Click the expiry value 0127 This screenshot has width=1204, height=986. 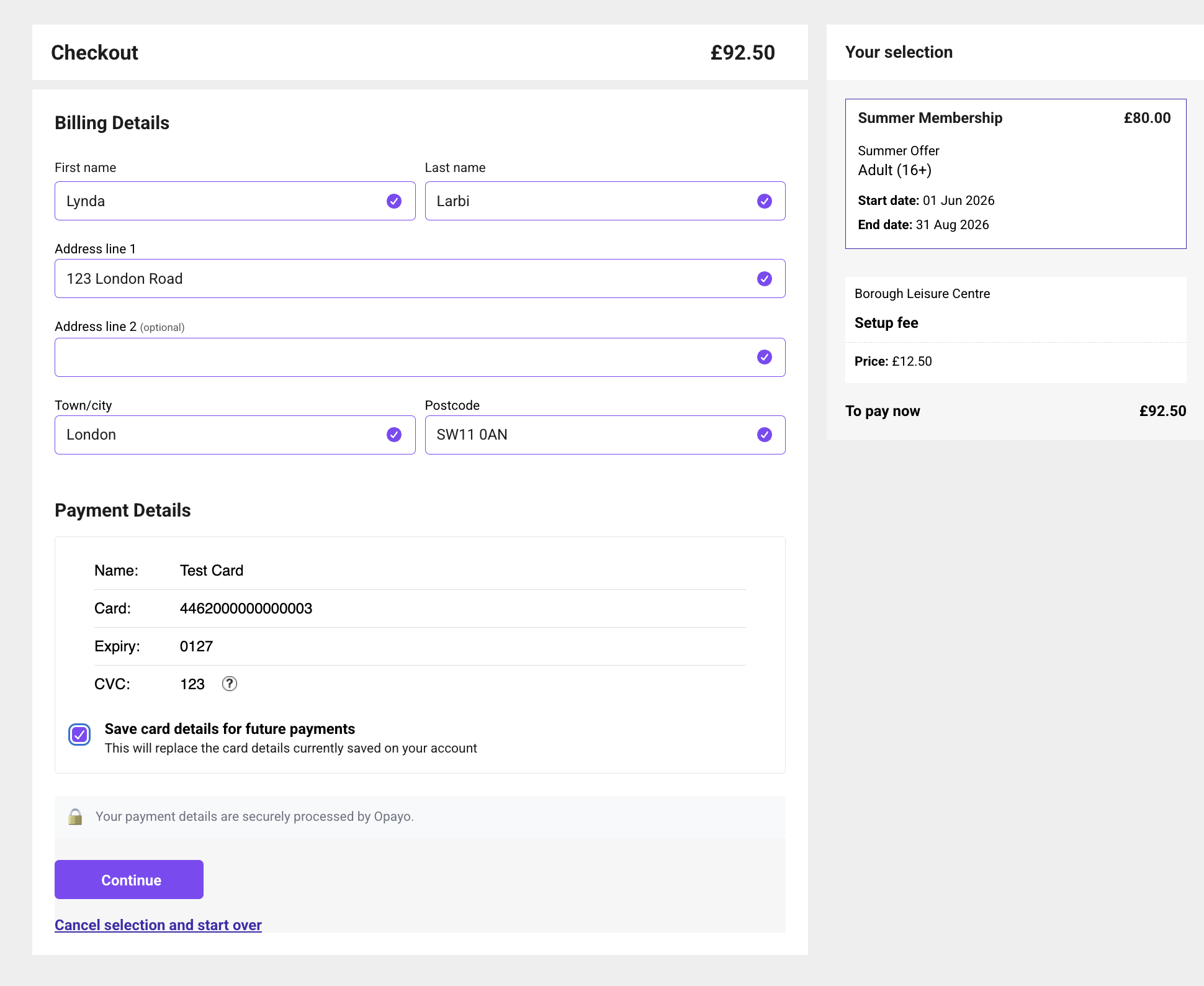(x=196, y=646)
